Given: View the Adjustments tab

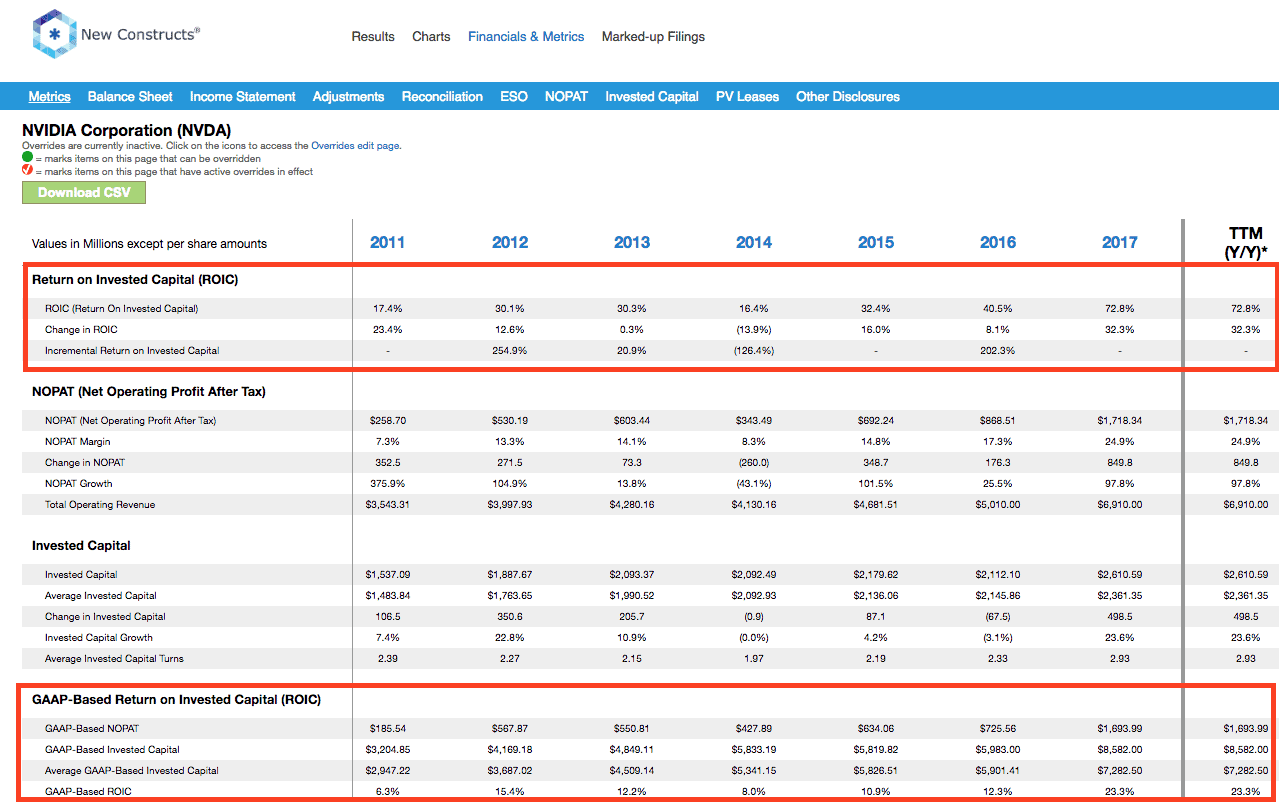Looking at the screenshot, I should tap(348, 97).
